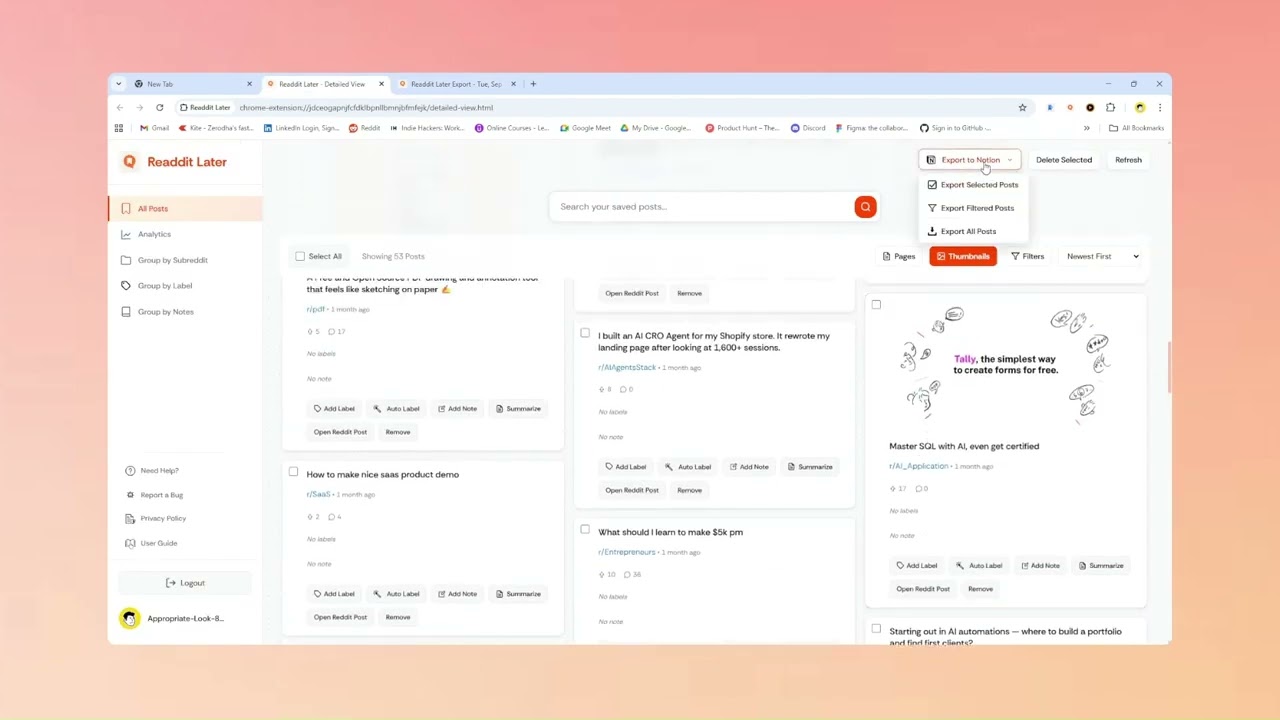
Task: Open the r/AIAgentsStack subreddit link
Action: tap(627, 368)
